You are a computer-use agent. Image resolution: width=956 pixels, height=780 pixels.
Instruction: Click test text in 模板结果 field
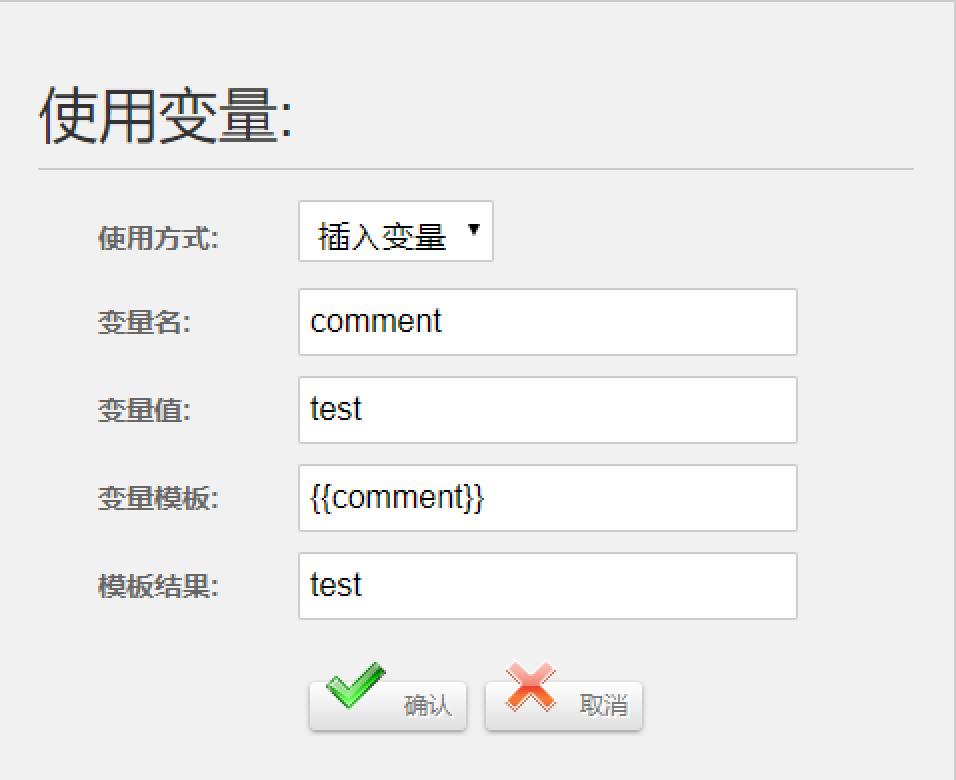336,584
